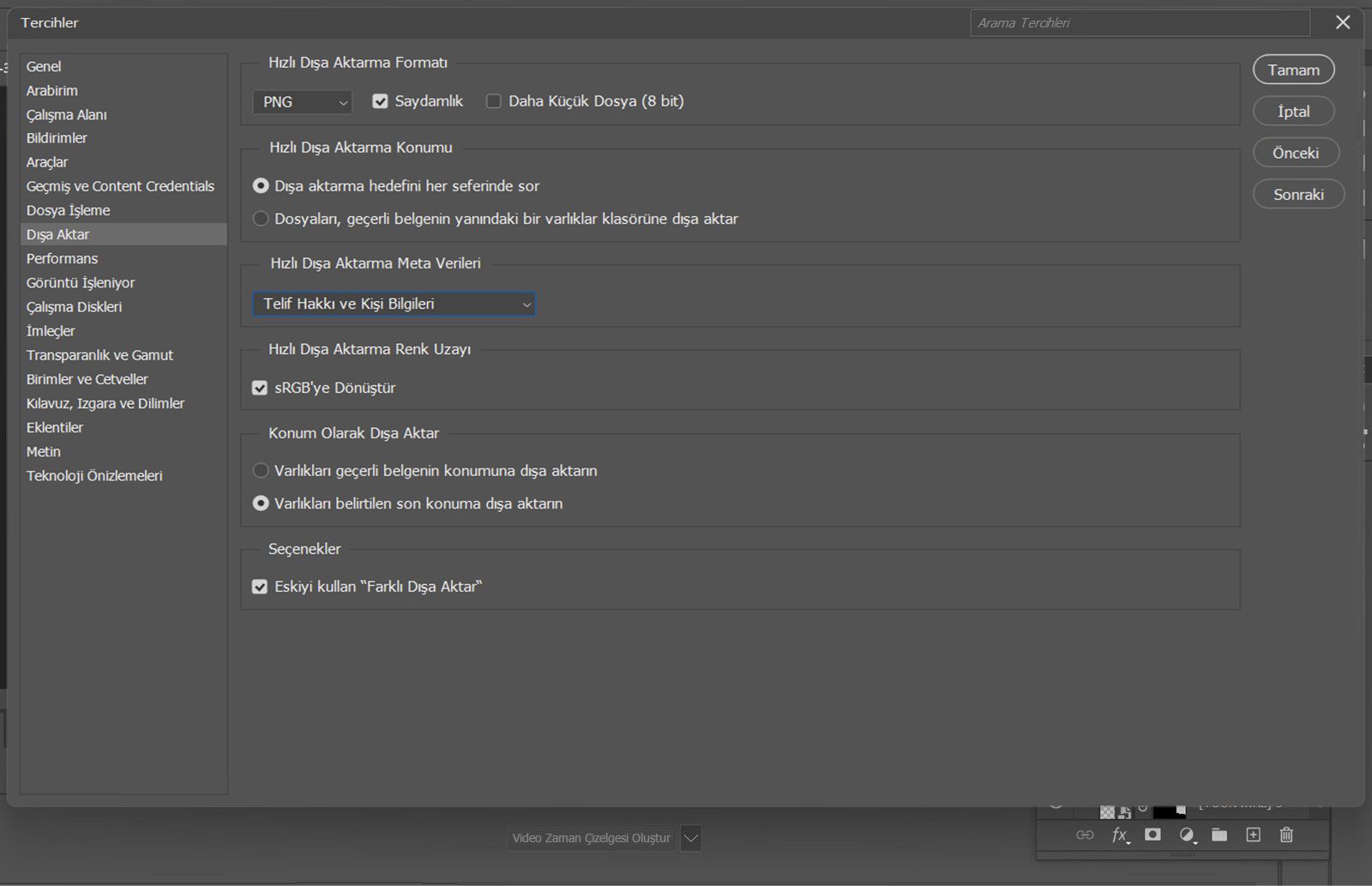
Task: Open dropdown next to Video Zaman Çizelgesi
Action: tap(691, 838)
